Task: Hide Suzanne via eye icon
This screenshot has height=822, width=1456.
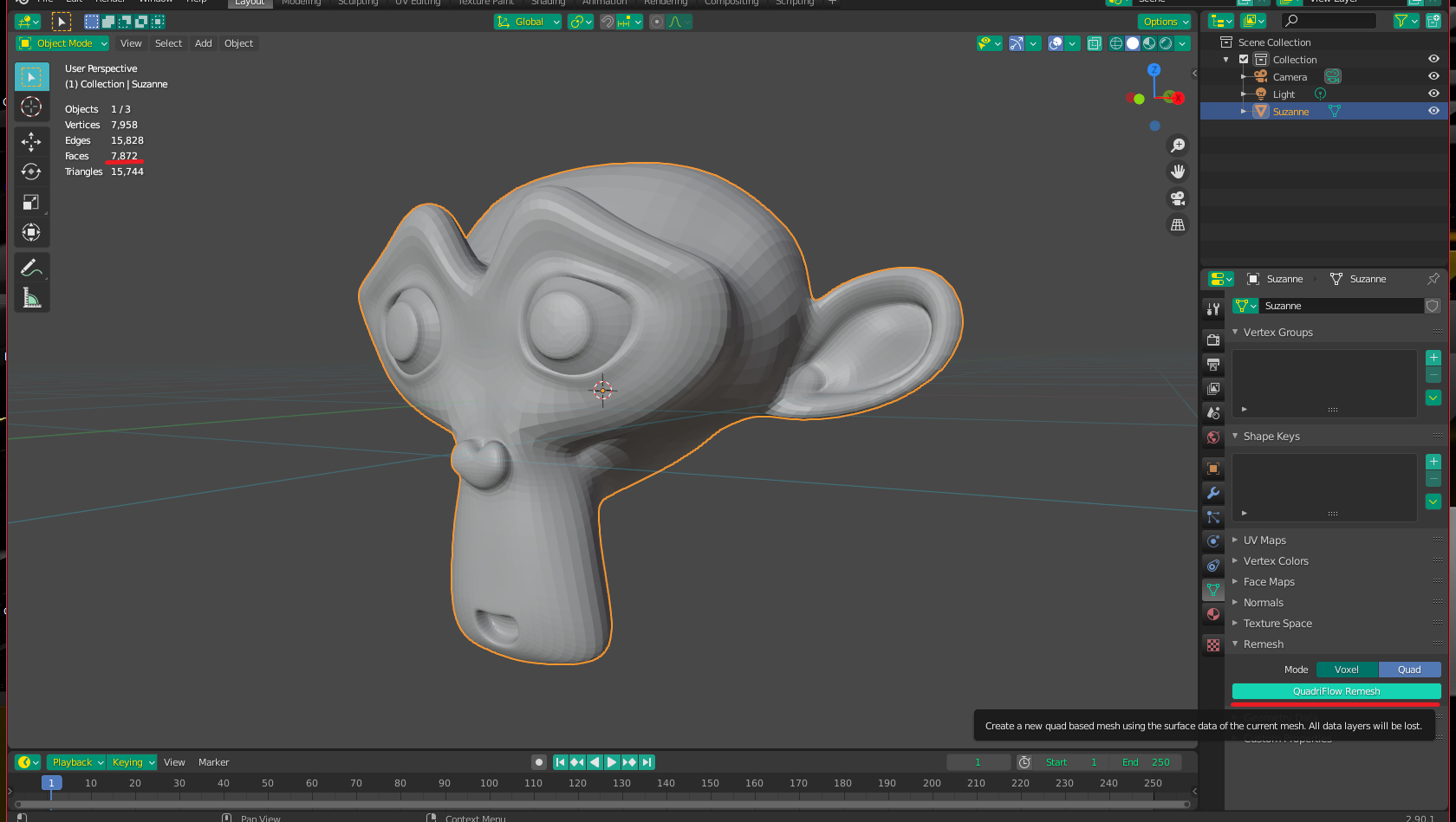Action: pos(1433,111)
